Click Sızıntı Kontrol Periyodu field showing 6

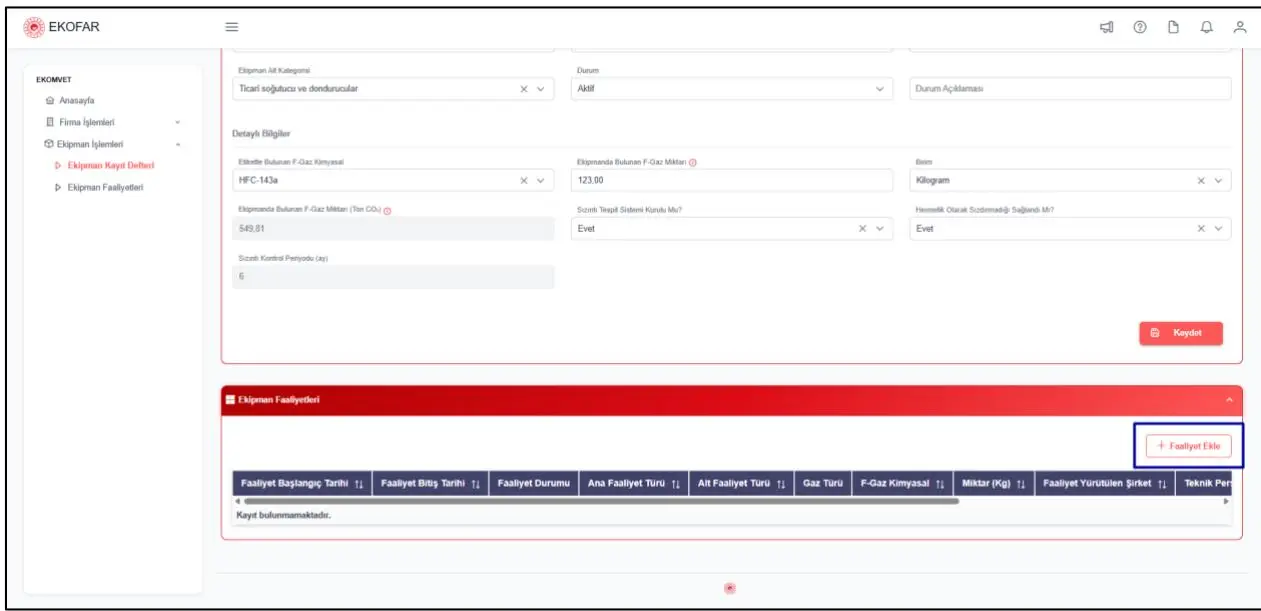coord(393,276)
